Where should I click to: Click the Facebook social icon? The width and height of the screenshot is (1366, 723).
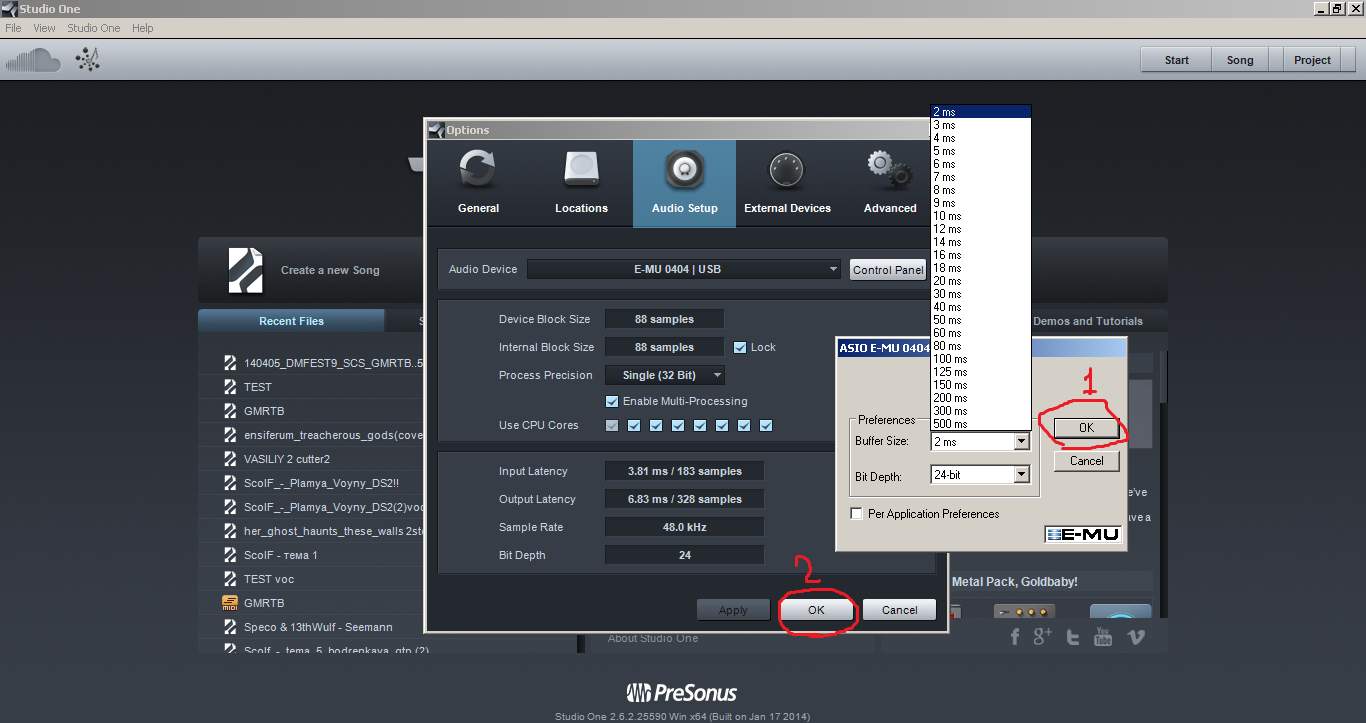1015,637
